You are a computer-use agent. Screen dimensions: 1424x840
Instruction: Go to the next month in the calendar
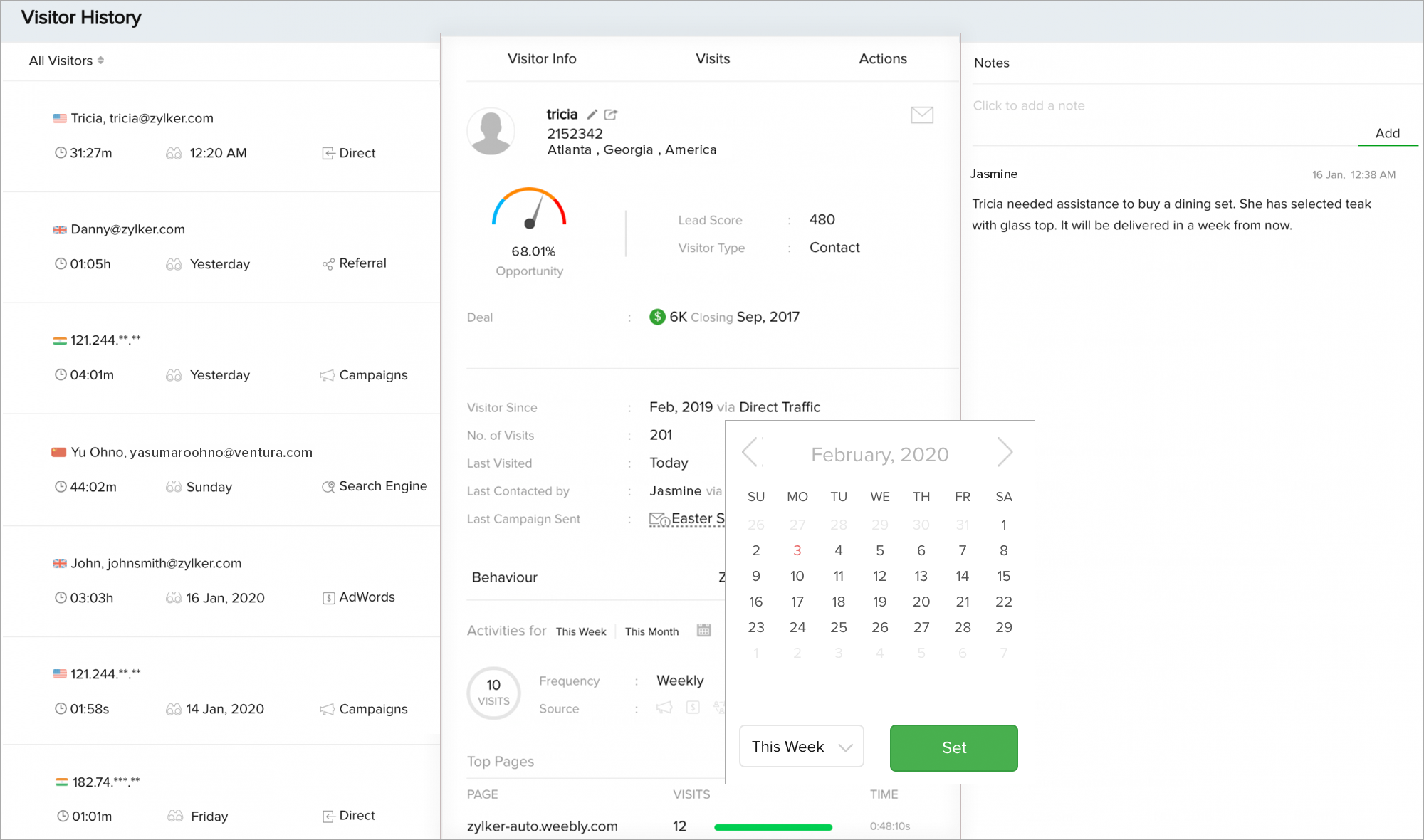click(x=1005, y=453)
